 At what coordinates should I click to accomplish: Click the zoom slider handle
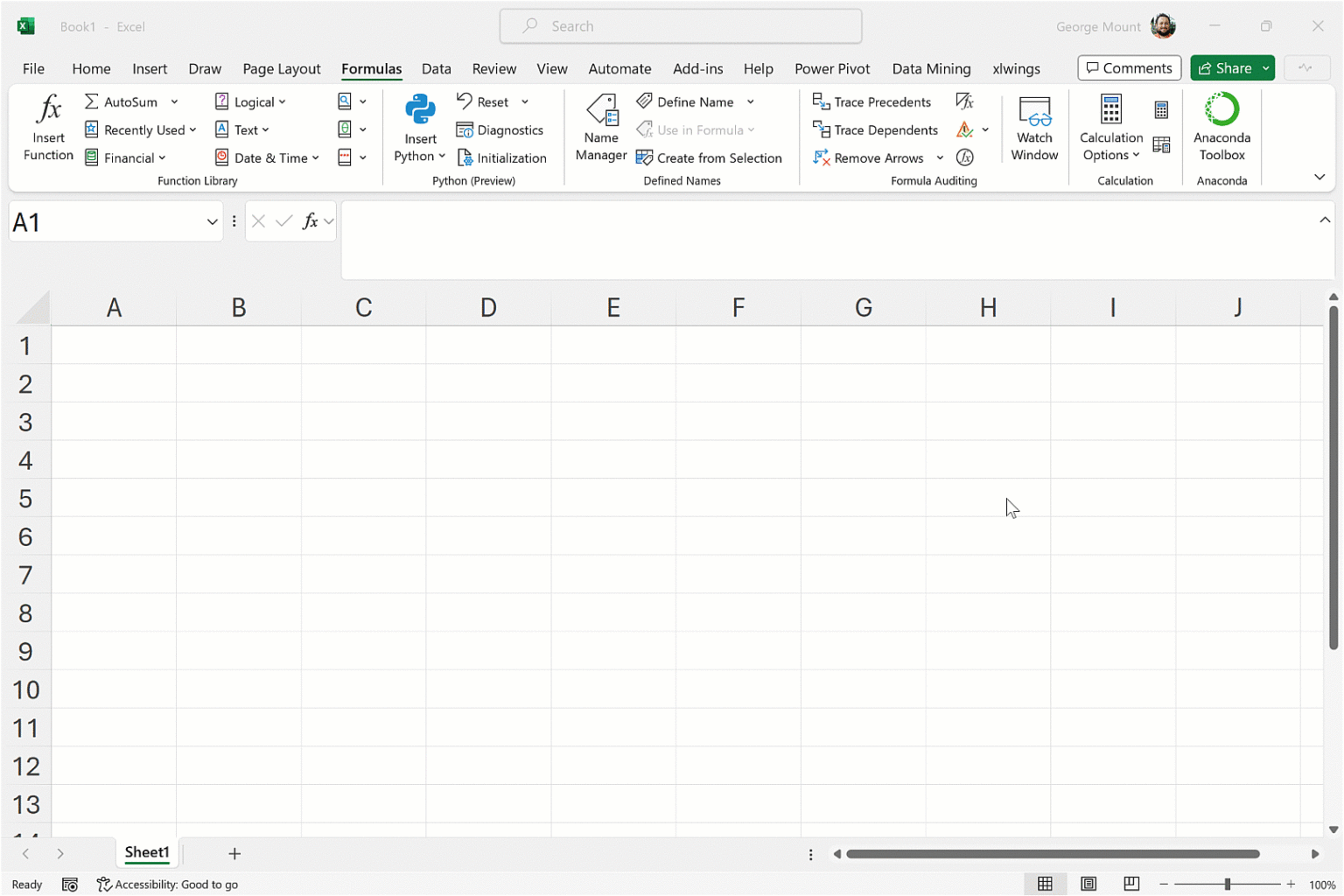point(1228,885)
